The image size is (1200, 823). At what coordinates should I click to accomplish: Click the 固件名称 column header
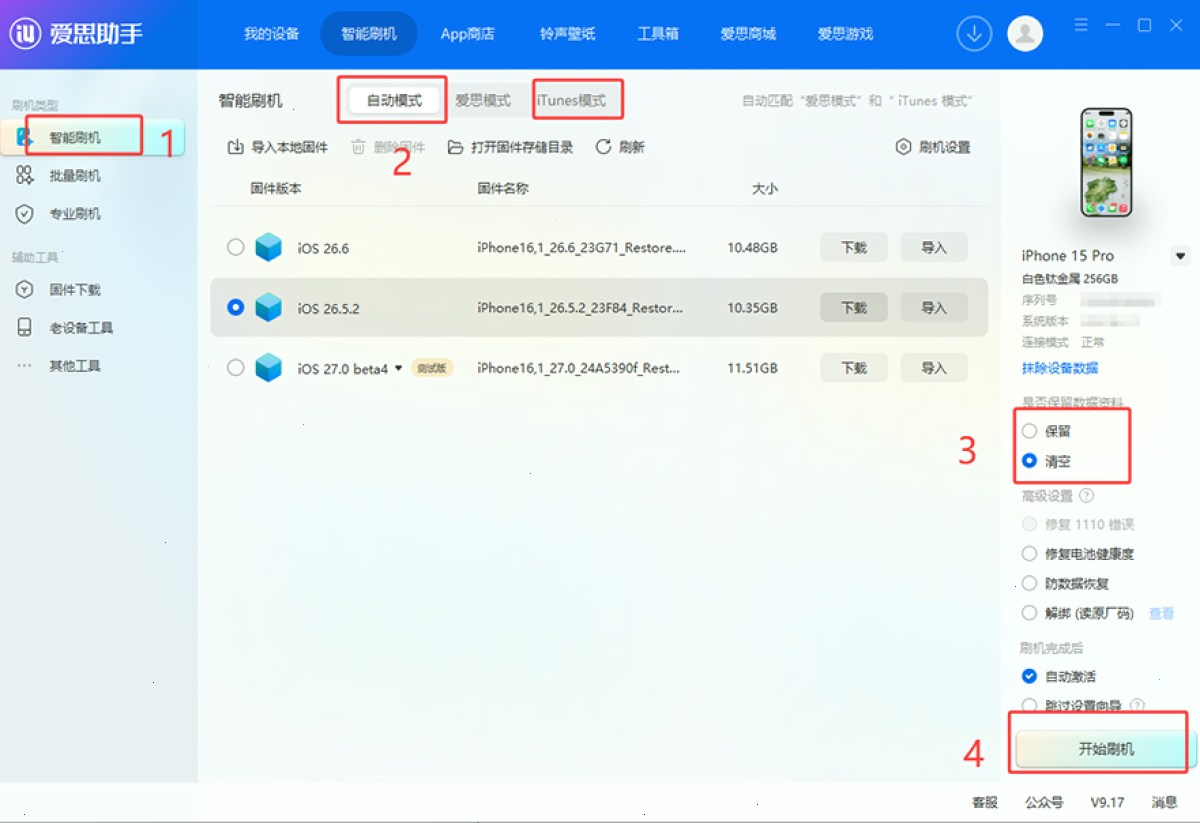tap(503, 188)
